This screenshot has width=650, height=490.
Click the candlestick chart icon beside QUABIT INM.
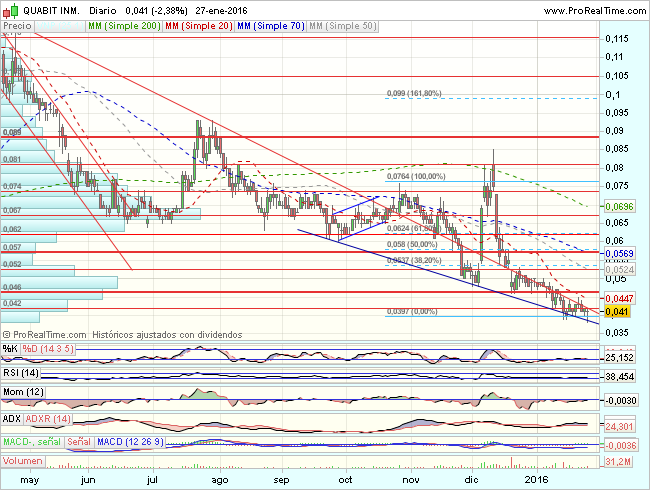(x=10, y=10)
